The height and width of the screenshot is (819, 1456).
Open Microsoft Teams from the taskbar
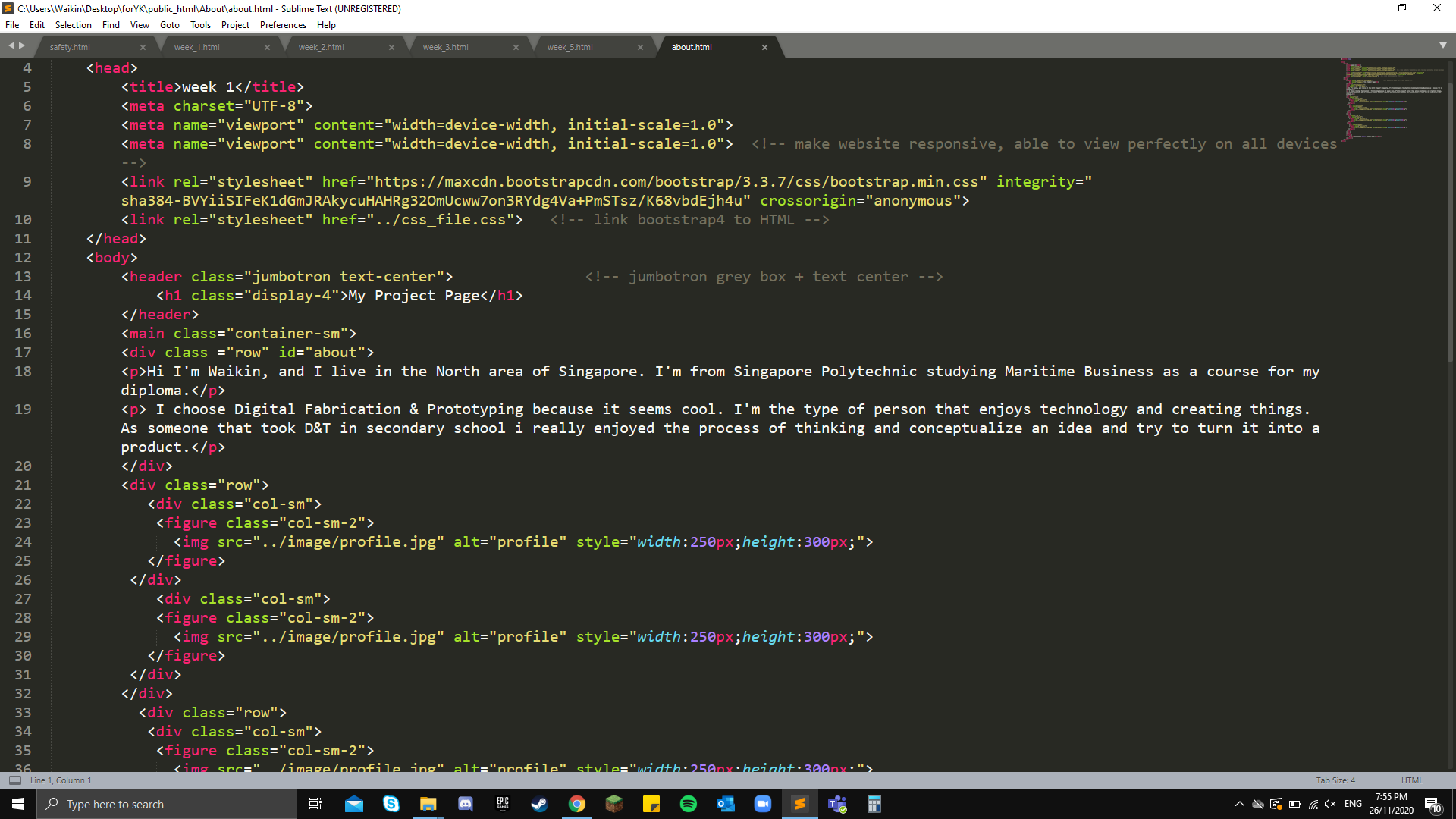pos(837,804)
